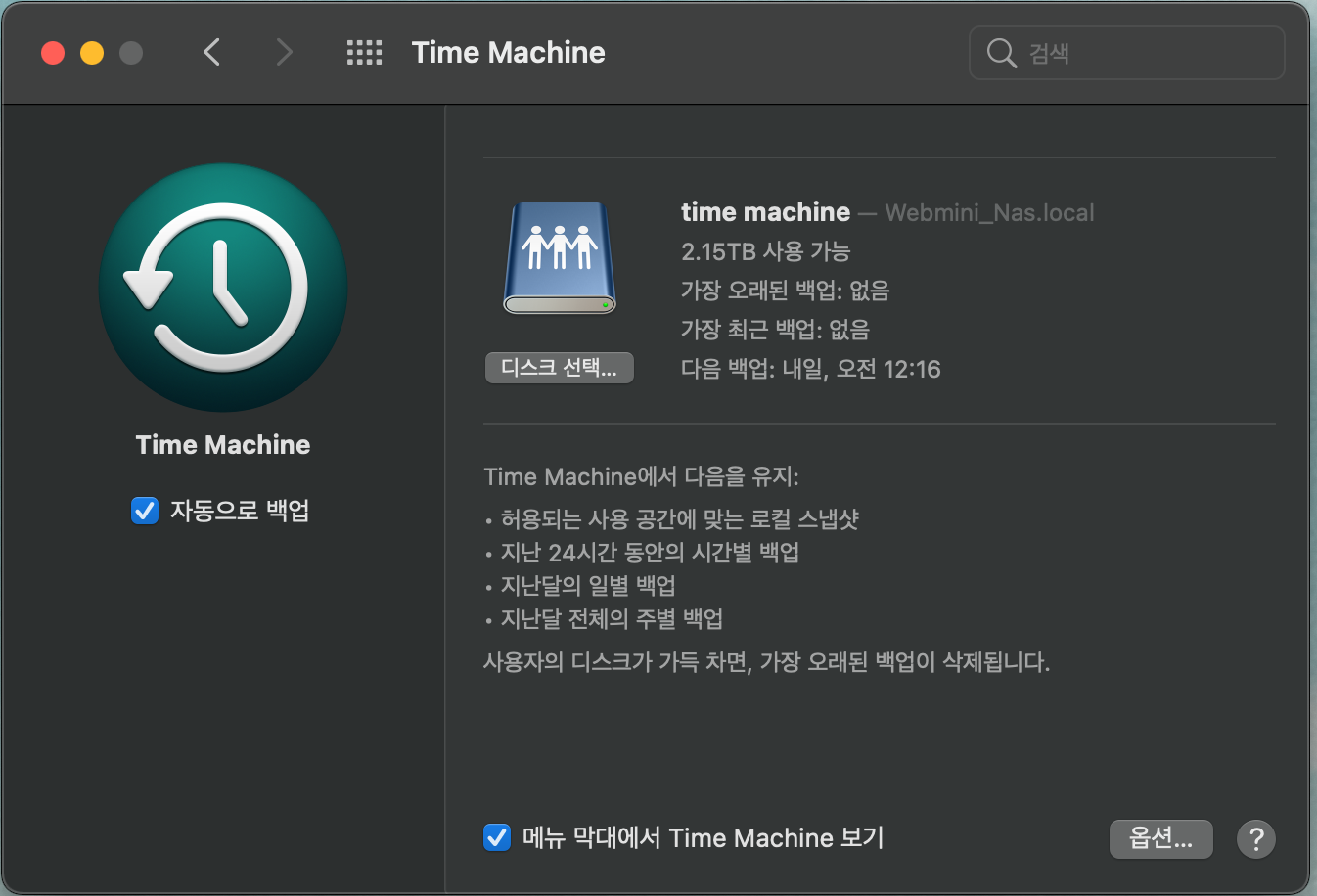
Task: Show all preferences grid icon
Action: click(x=364, y=52)
